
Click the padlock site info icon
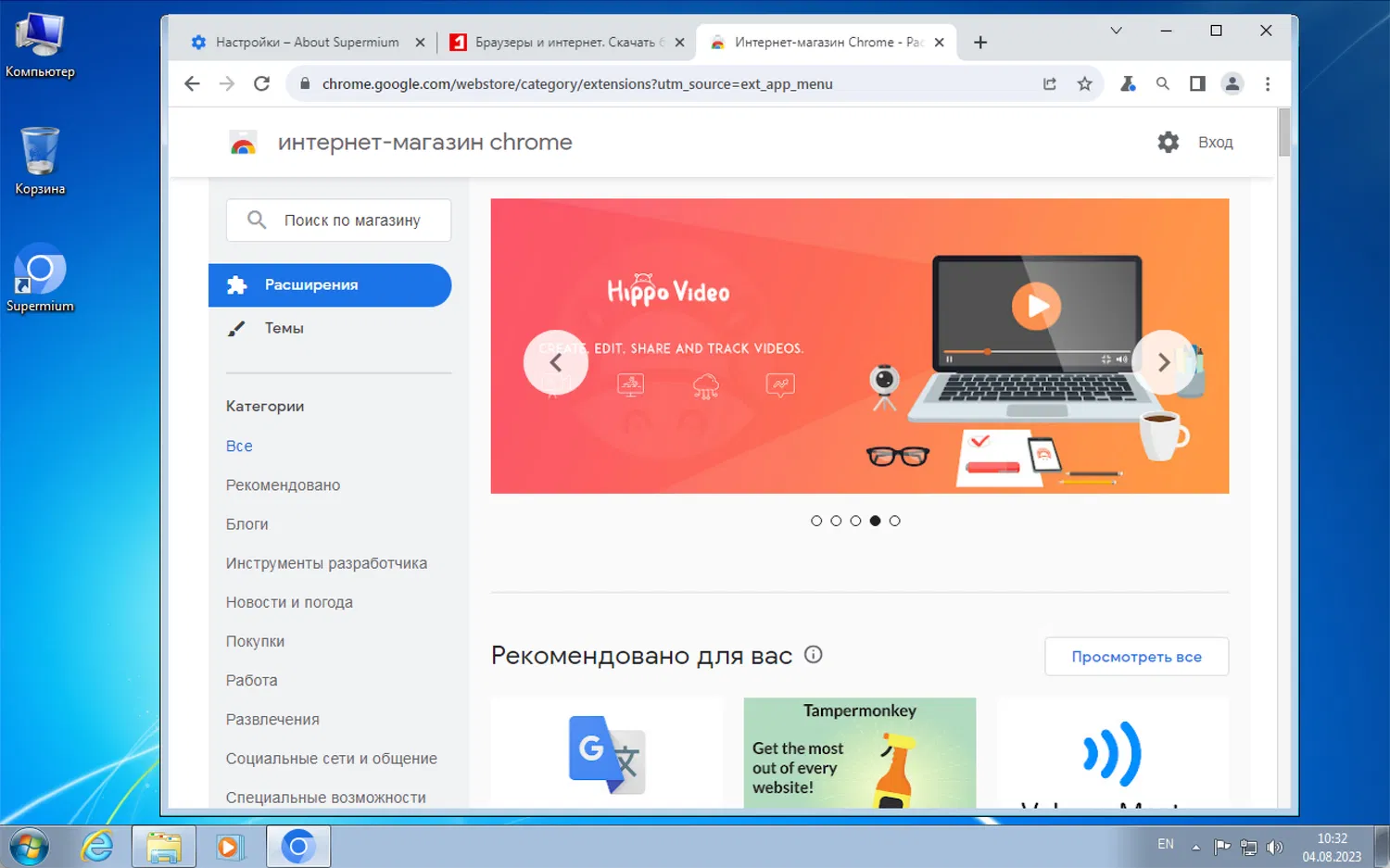click(x=304, y=83)
